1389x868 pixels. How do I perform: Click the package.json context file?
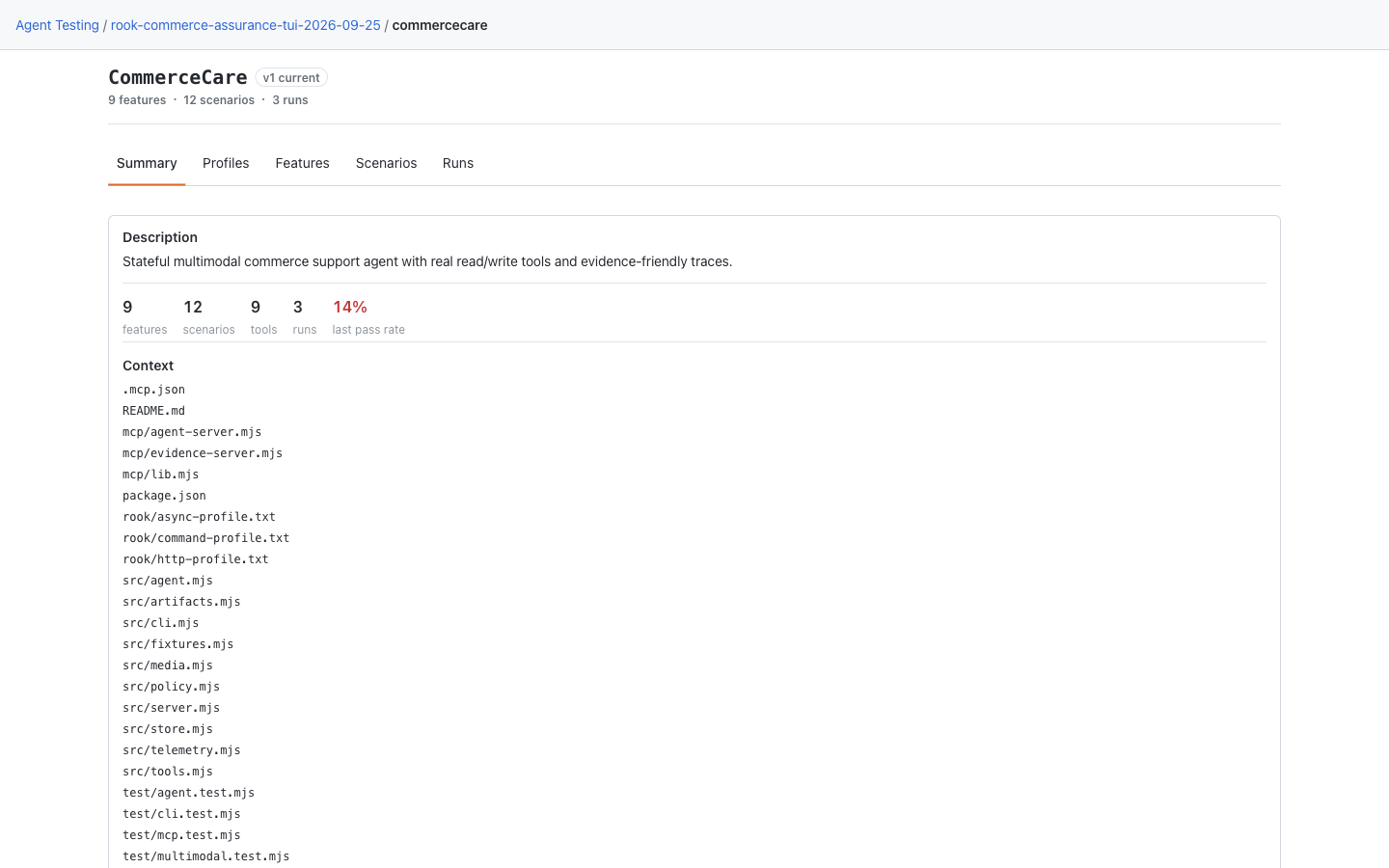164,496
